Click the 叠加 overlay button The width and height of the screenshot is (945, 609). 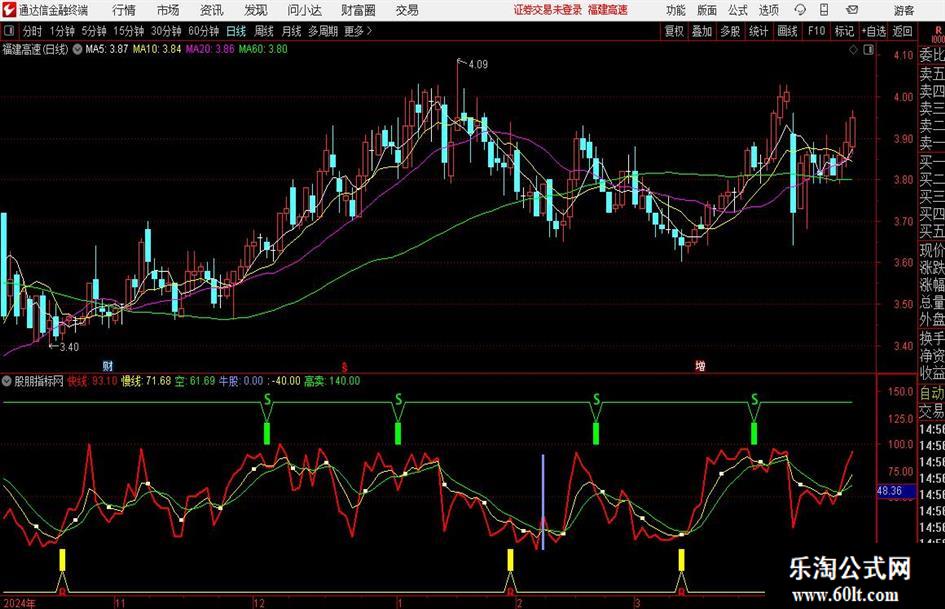702,31
